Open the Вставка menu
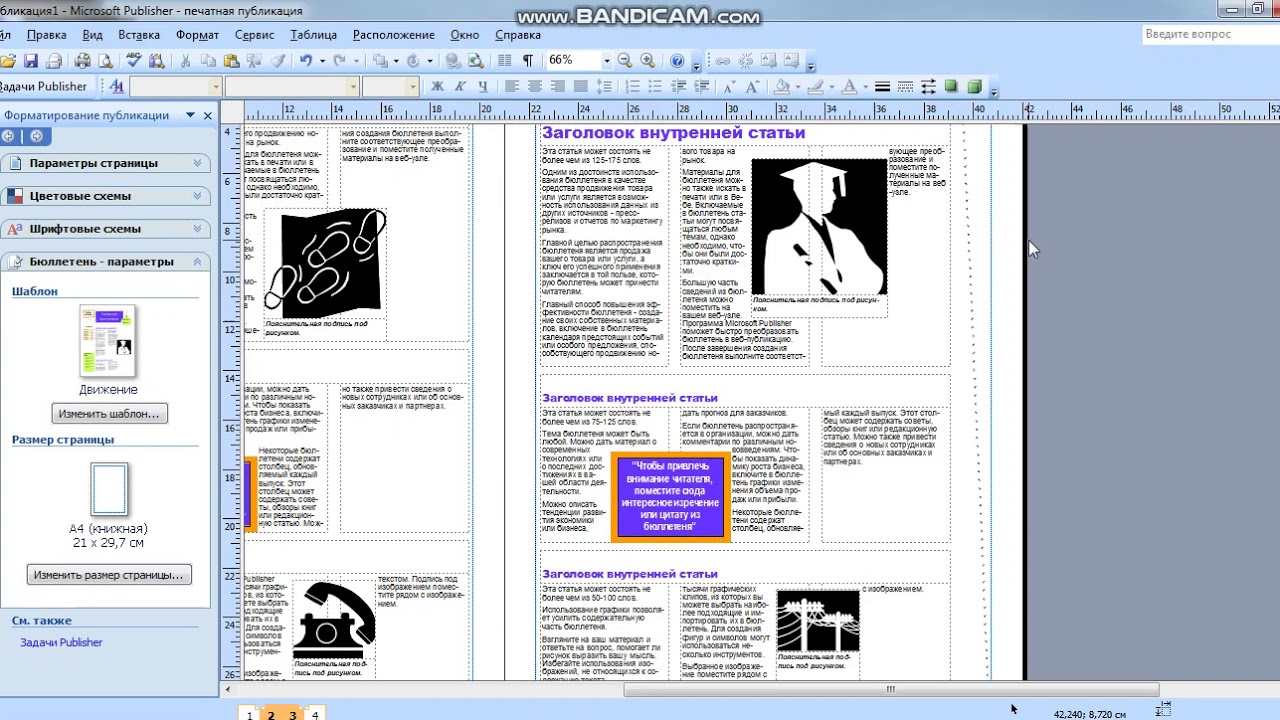Image resolution: width=1280 pixels, height=720 pixels. [139, 35]
